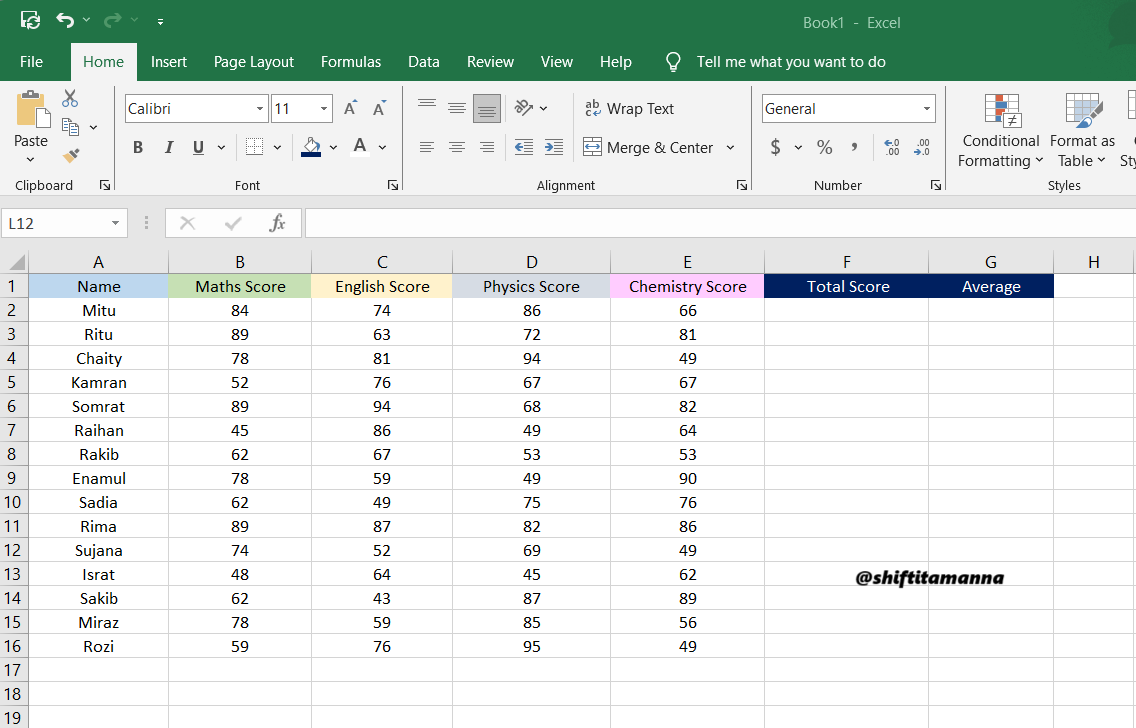The width and height of the screenshot is (1136, 728).
Task: Open the Customize Quick Access Toolbar arrow
Action: coord(160,22)
